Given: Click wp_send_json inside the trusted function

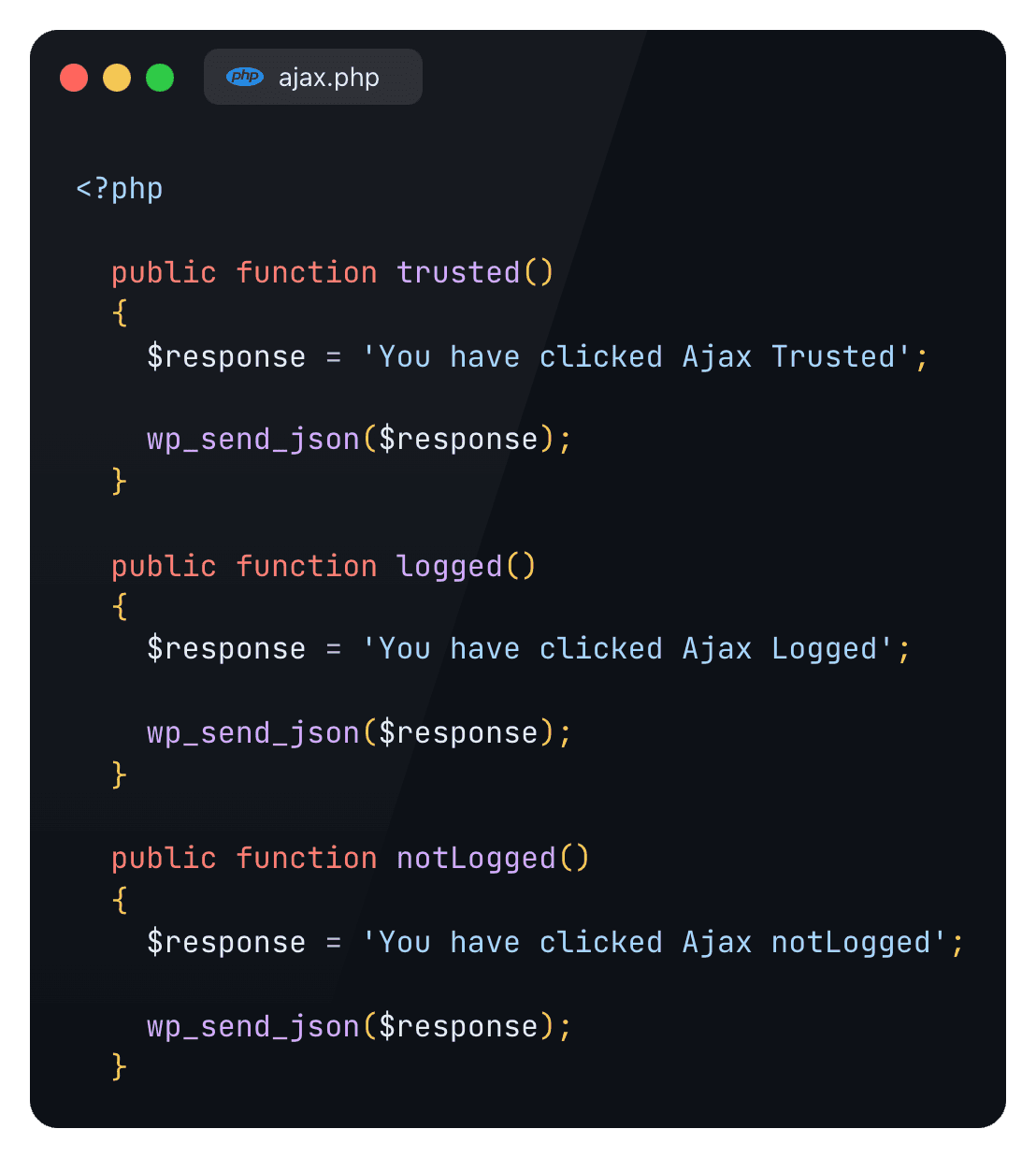Looking at the screenshot, I should [253, 440].
